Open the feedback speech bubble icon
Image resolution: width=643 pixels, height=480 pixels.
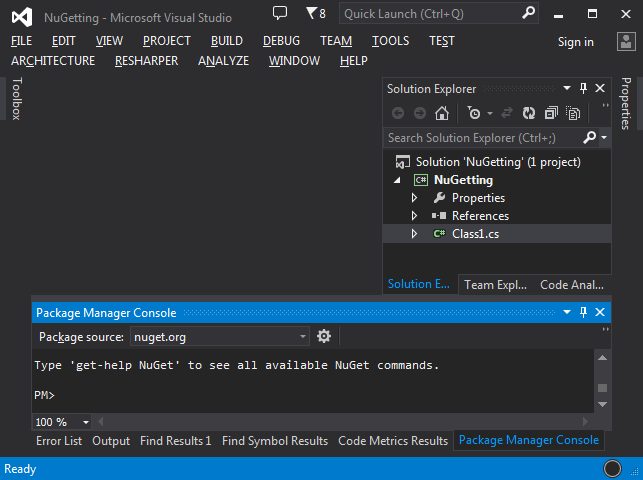(x=280, y=13)
